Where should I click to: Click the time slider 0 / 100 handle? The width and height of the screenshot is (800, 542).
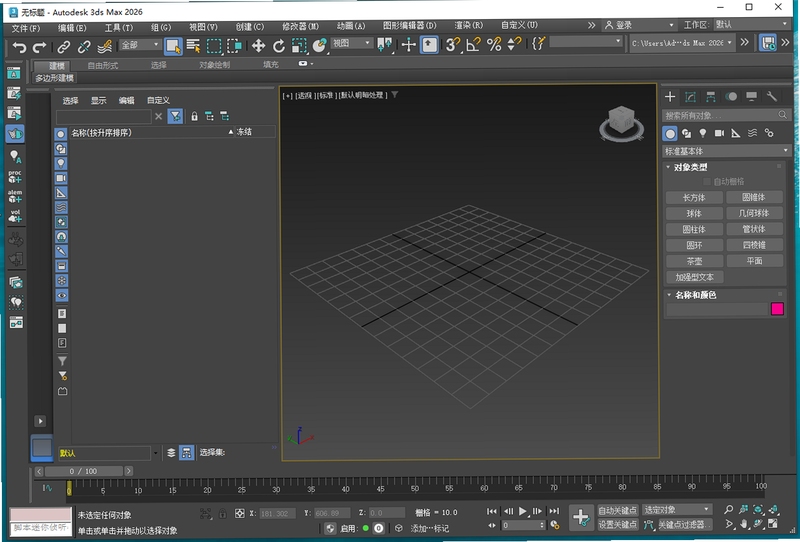click(x=84, y=471)
